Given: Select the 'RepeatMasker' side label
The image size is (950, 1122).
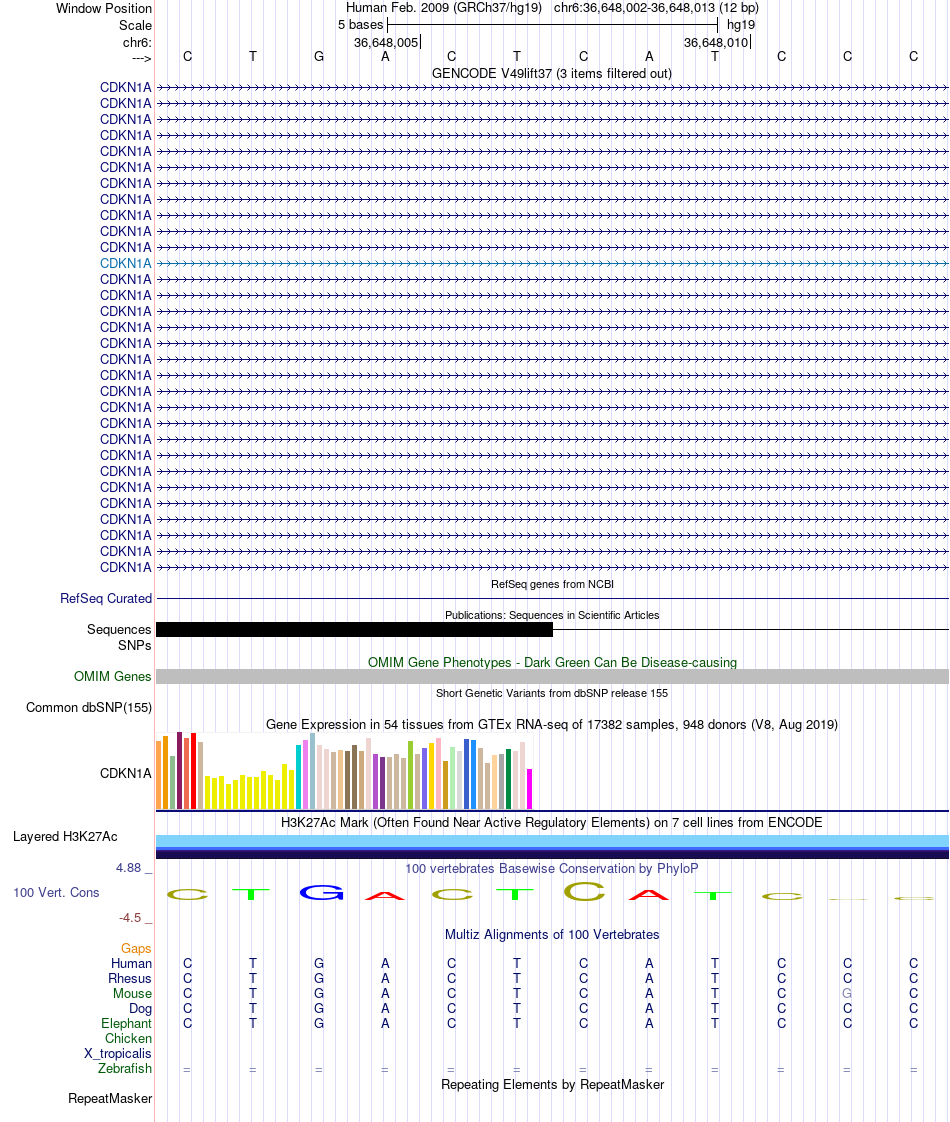Looking at the screenshot, I should point(110,1099).
